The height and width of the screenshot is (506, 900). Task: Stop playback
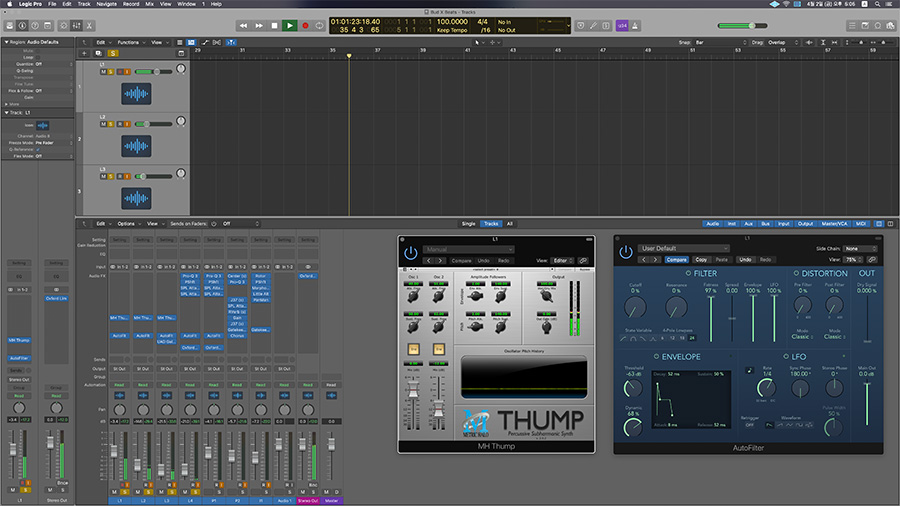coord(274,26)
